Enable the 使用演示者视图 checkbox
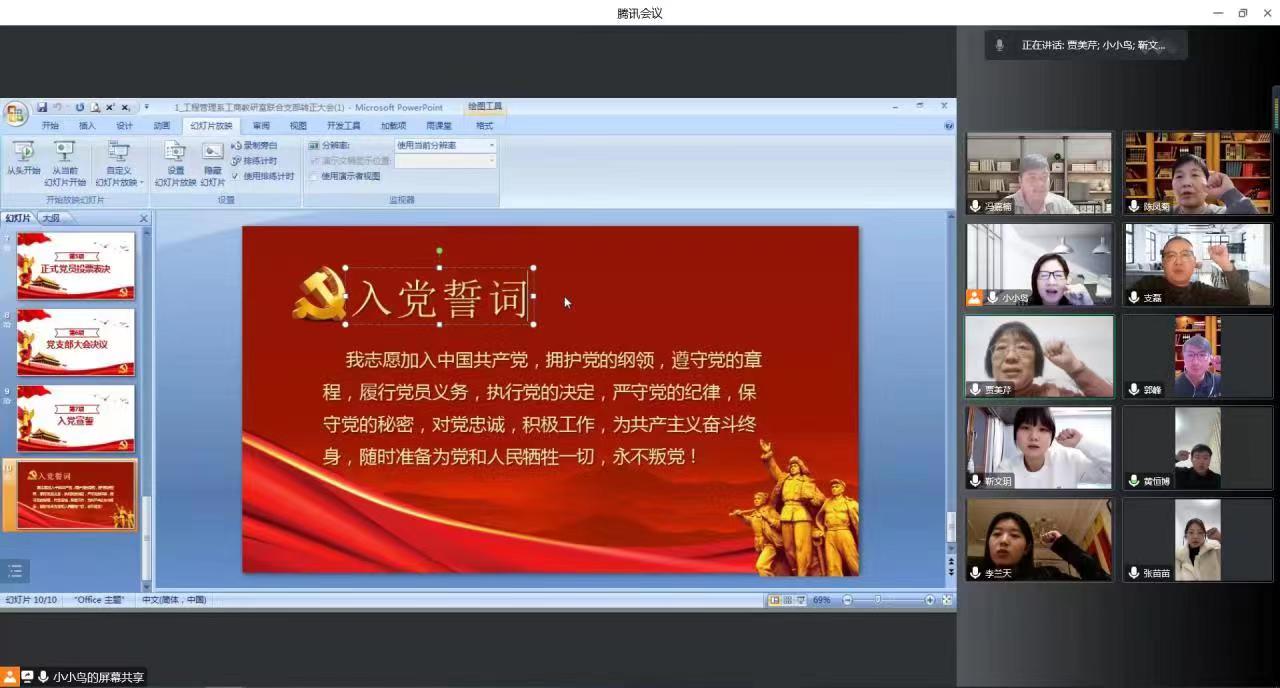Screen dimensions: 1280x688 click(313, 176)
